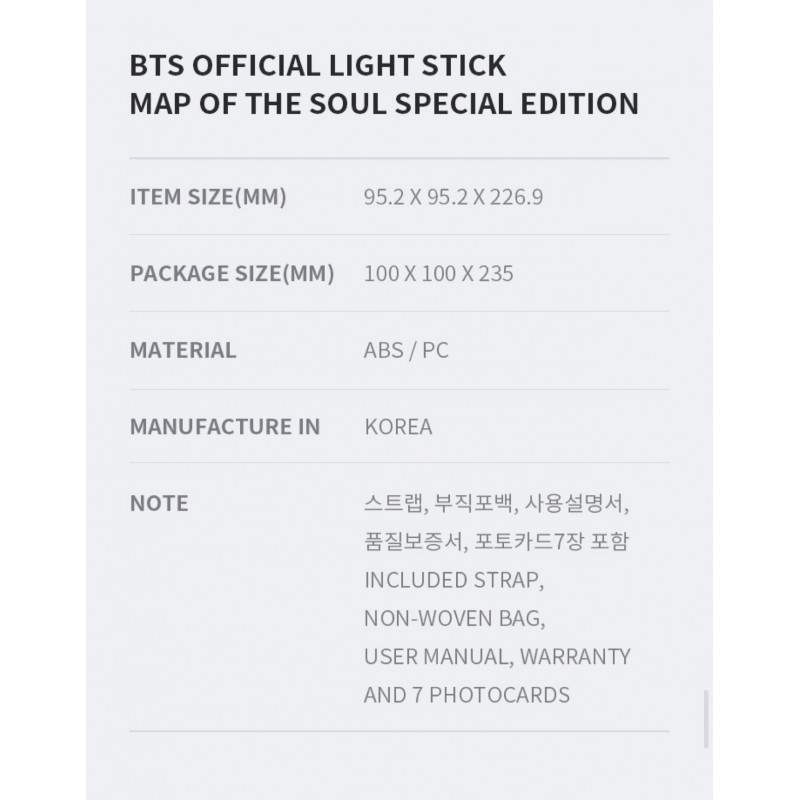800x800 pixels.
Task: Select the MANUFACTURE IN label
Action: [225, 426]
